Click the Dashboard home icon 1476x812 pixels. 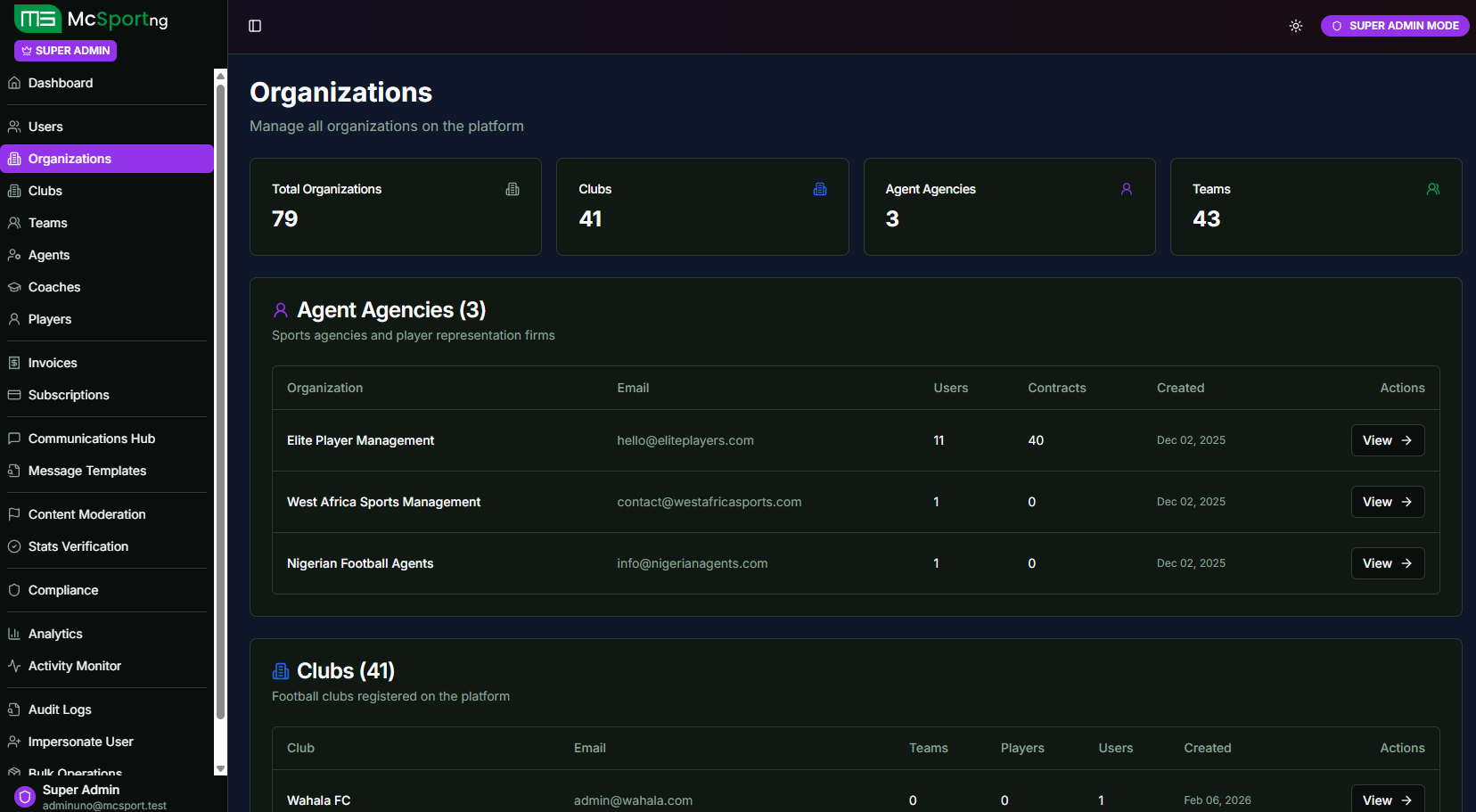14,83
